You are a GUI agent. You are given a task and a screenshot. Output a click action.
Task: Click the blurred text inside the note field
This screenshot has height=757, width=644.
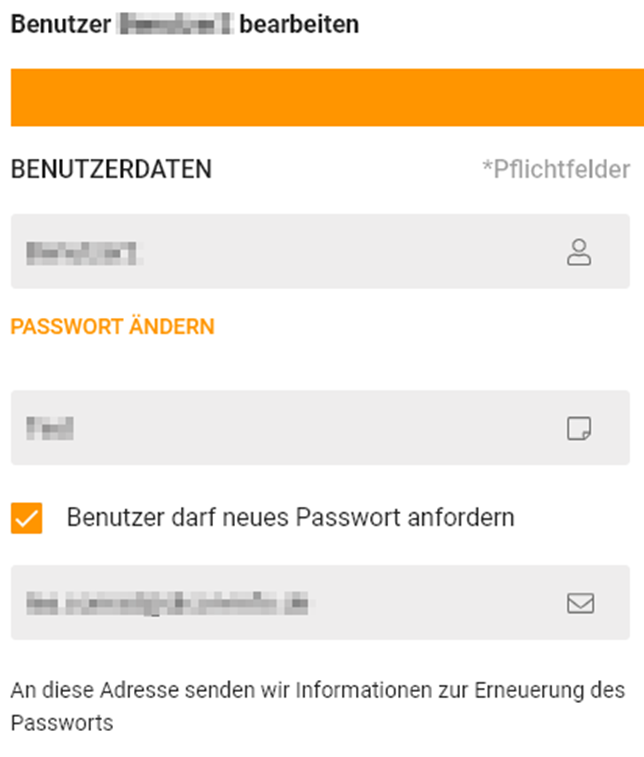52,429
